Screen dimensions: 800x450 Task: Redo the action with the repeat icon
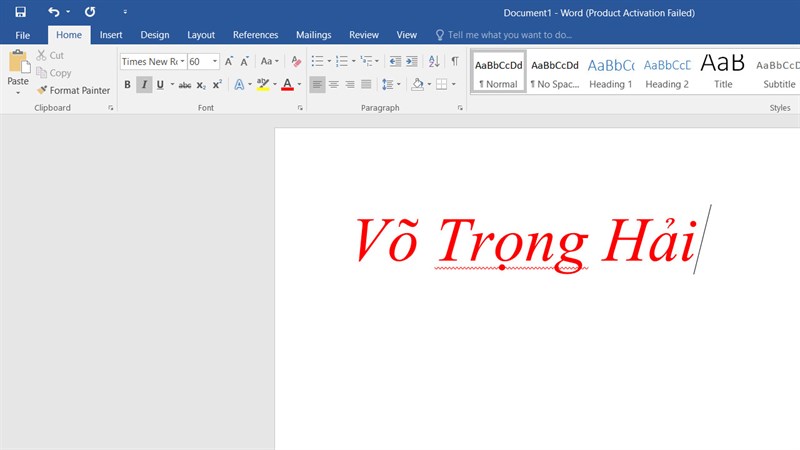click(90, 12)
